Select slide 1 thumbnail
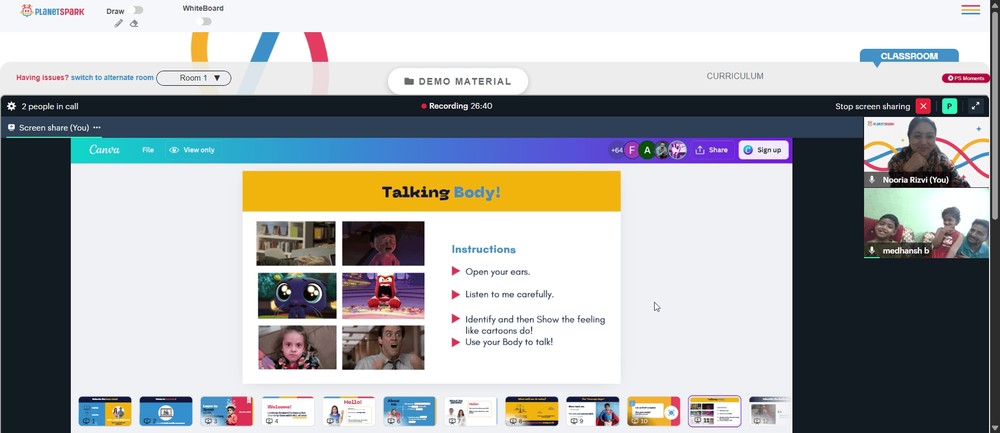This screenshot has width=1000, height=433. click(x=105, y=411)
